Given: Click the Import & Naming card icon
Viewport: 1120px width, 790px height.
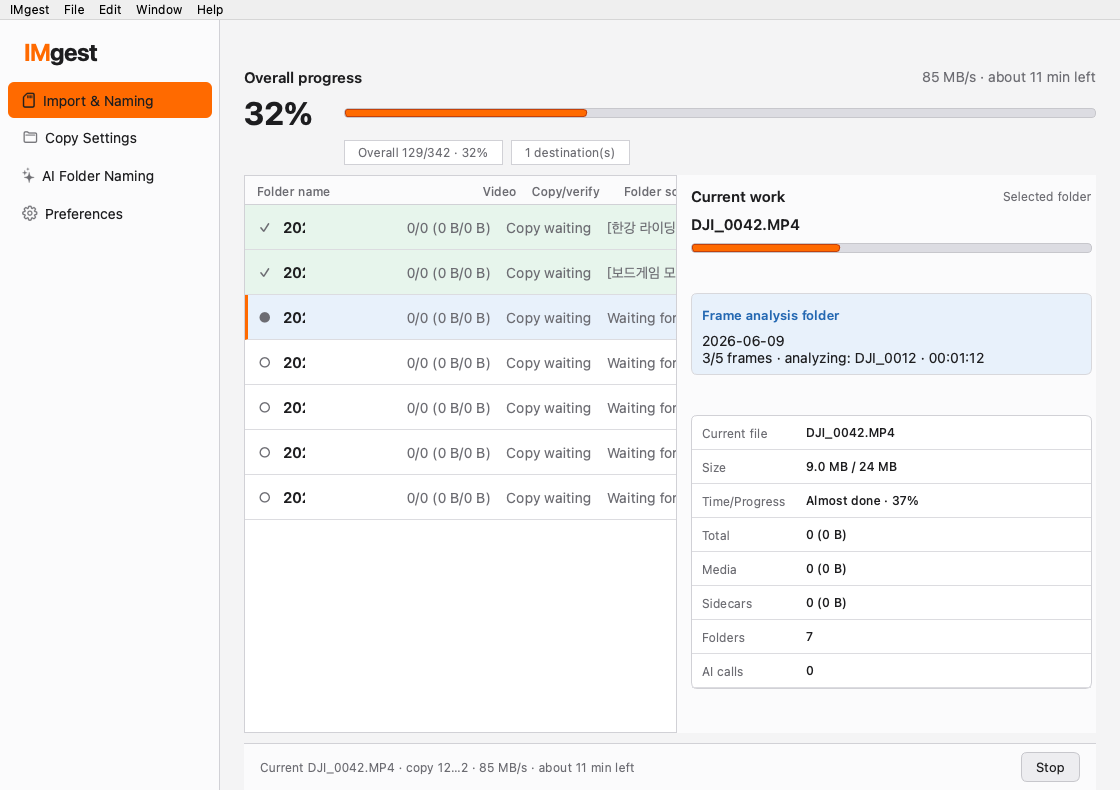Looking at the screenshot, I should [29, 101].
